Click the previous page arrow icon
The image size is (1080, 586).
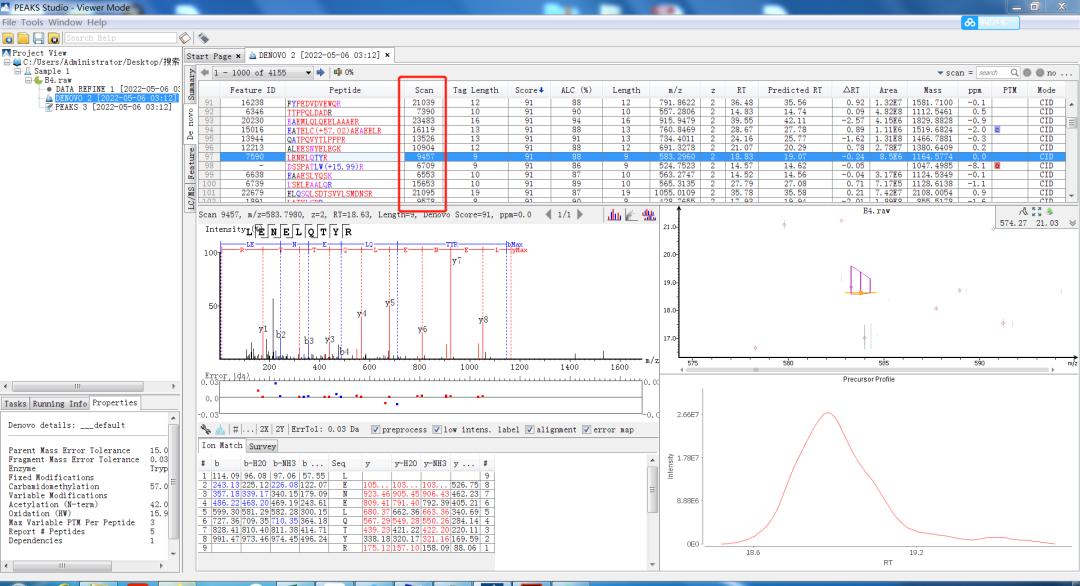pyautogui.click(x=206, y=72)
